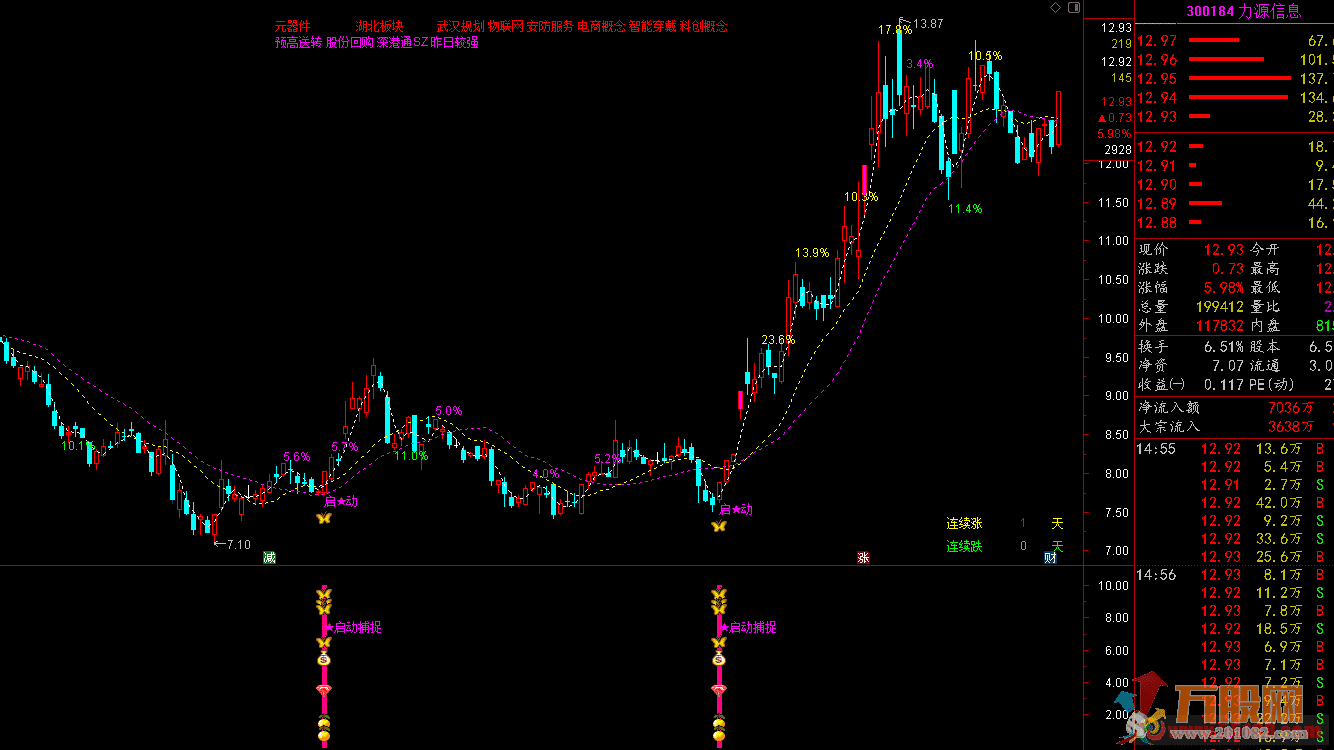The height and width of the screenshot is (750, 1334).
Task: Click the blue 财 marker on the chart baseline
Action: (1051, 557)
